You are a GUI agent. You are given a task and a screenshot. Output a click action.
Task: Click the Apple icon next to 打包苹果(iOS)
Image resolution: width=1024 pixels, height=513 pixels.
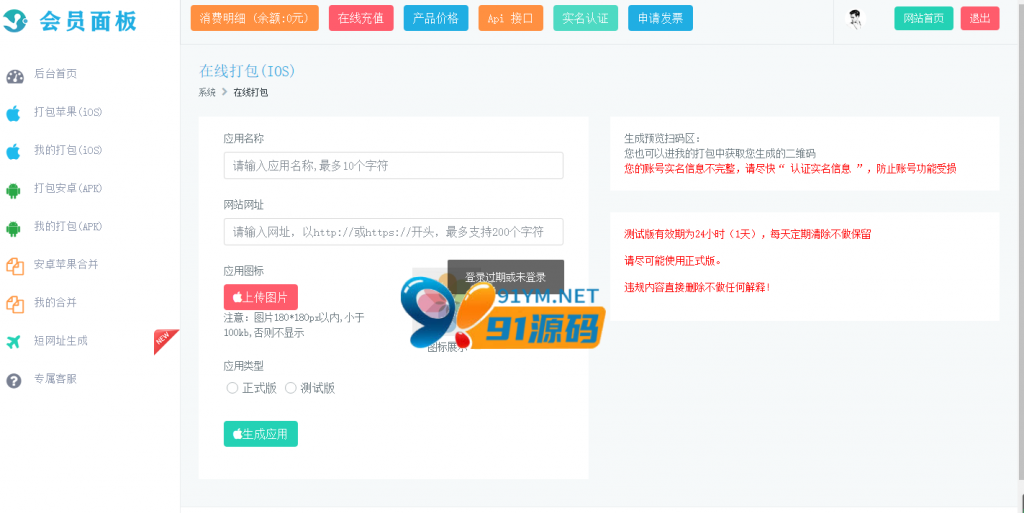click(13, 114)
